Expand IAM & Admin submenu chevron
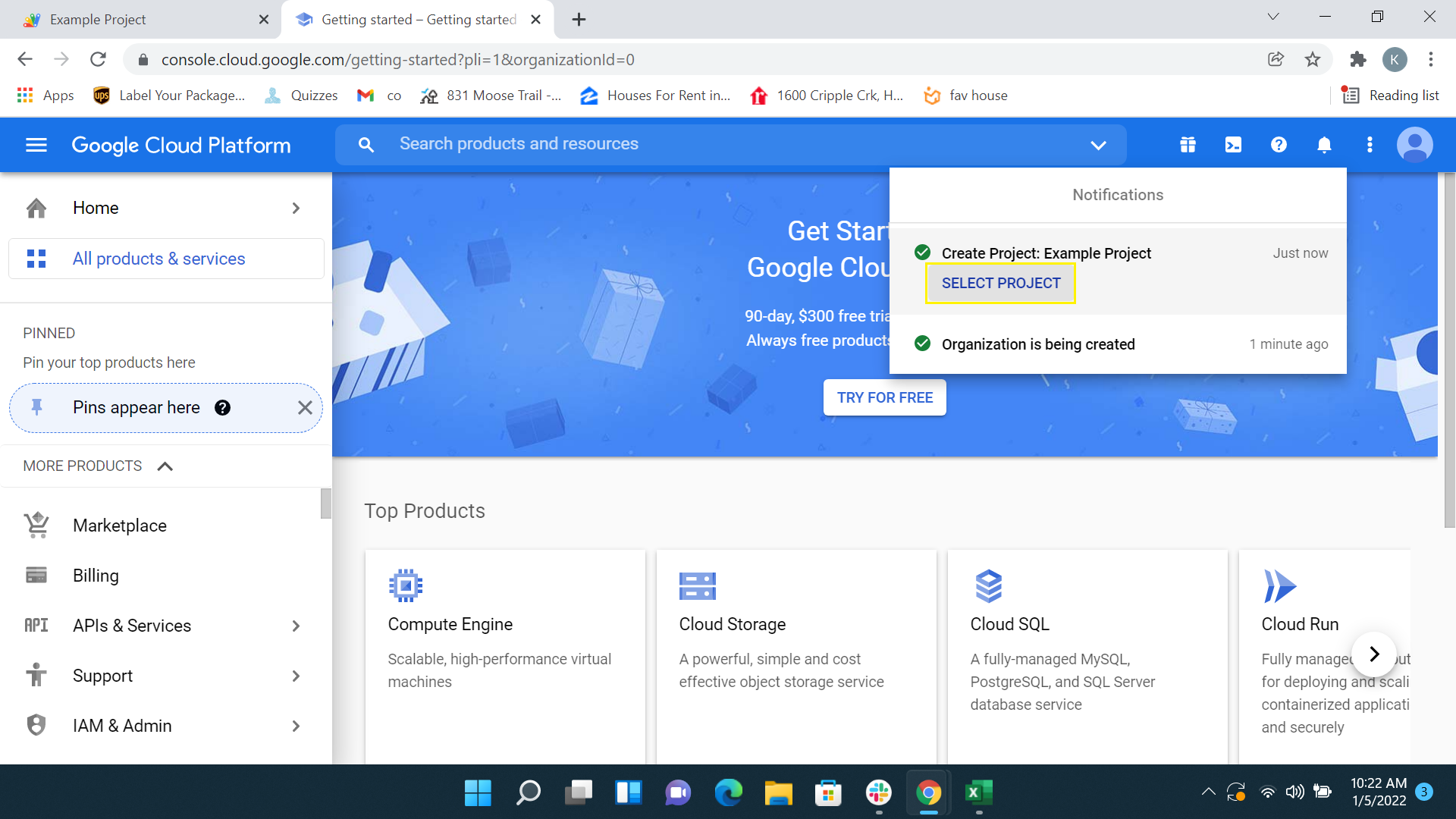The image size is (1456, 819). tap(296, 726)
